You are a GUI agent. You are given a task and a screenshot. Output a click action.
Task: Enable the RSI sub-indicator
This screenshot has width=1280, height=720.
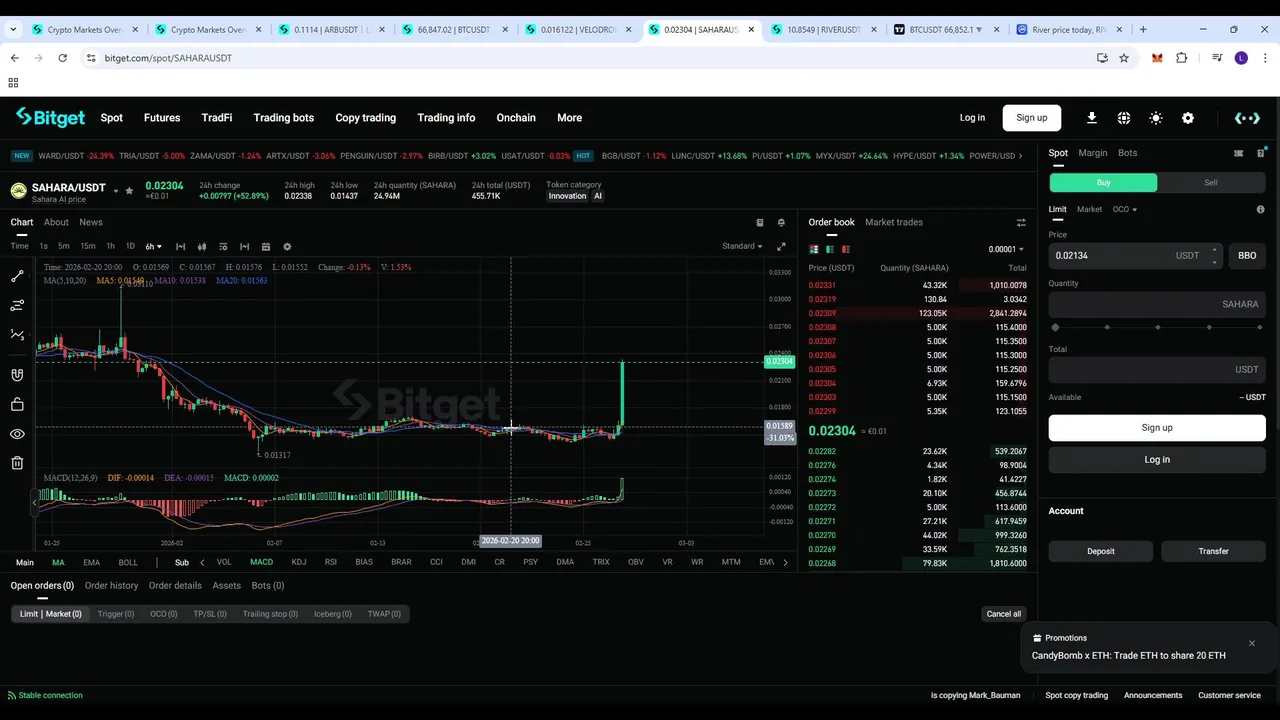tap(331, 562)
